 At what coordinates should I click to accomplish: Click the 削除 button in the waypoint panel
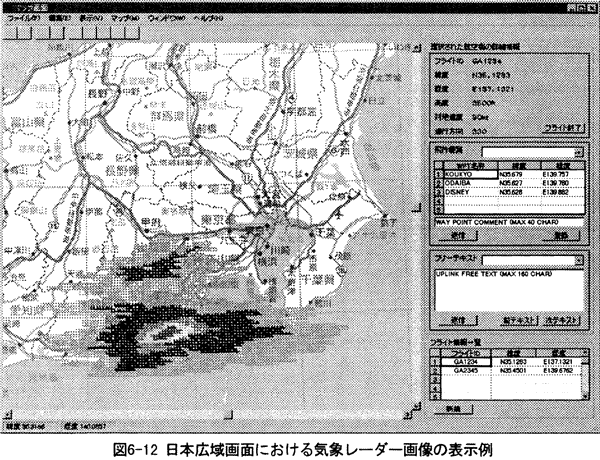561,235
